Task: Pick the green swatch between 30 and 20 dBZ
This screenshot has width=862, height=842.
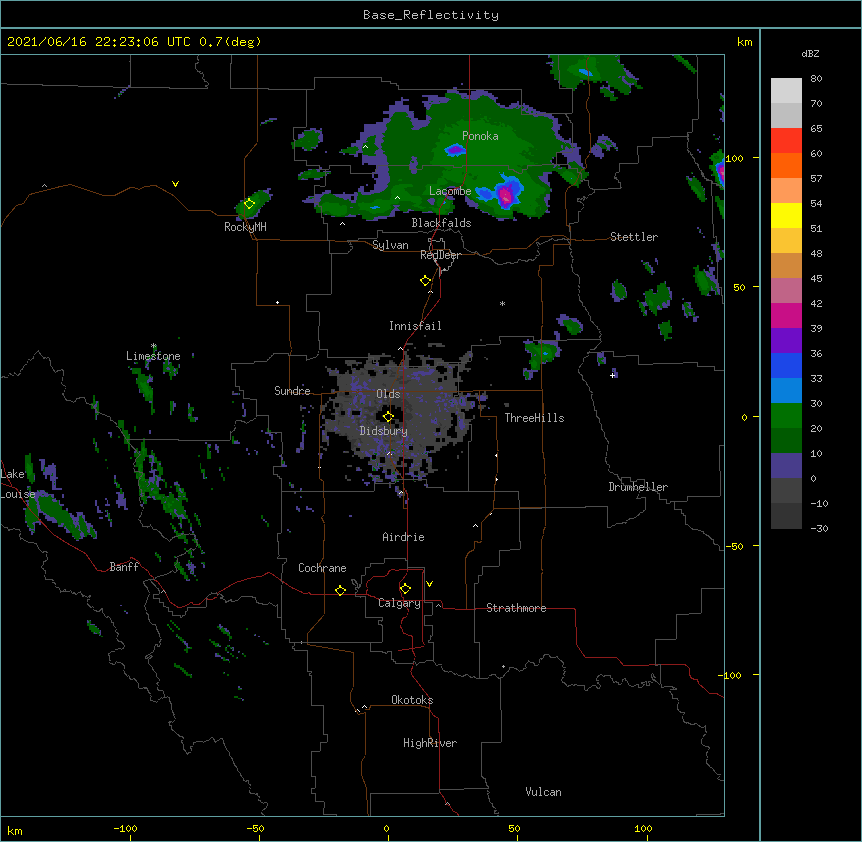Action: [786, 416]
